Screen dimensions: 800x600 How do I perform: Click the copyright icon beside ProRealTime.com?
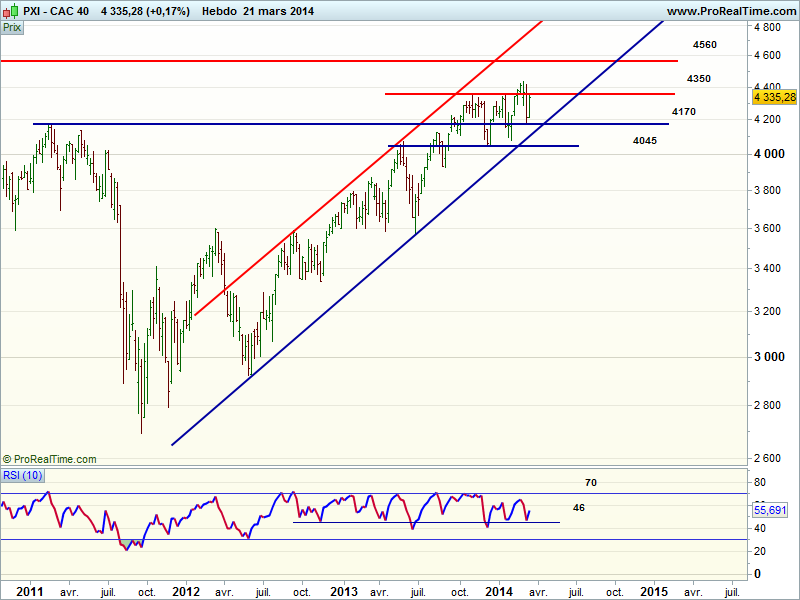point(7,459)
